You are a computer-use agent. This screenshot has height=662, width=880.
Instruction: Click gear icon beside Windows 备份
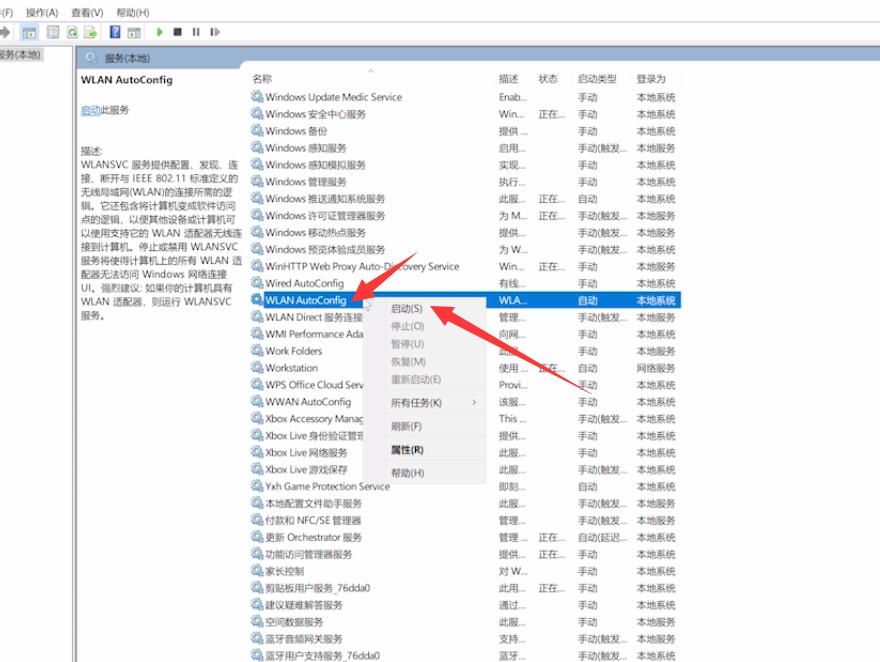(x=257, y=130)
